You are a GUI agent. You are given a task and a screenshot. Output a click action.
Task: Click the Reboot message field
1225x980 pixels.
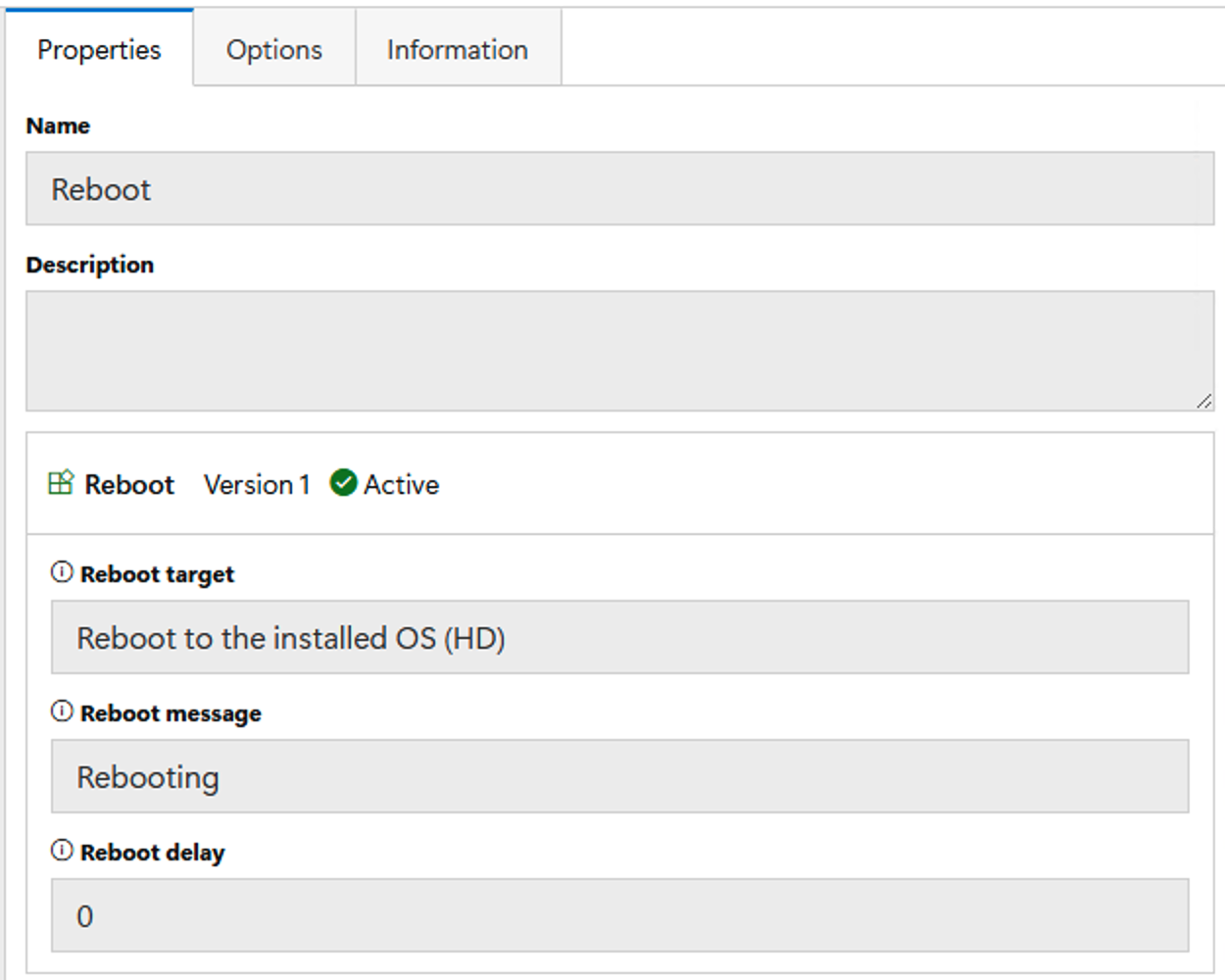pyautogui.click(x=619, y=776)
